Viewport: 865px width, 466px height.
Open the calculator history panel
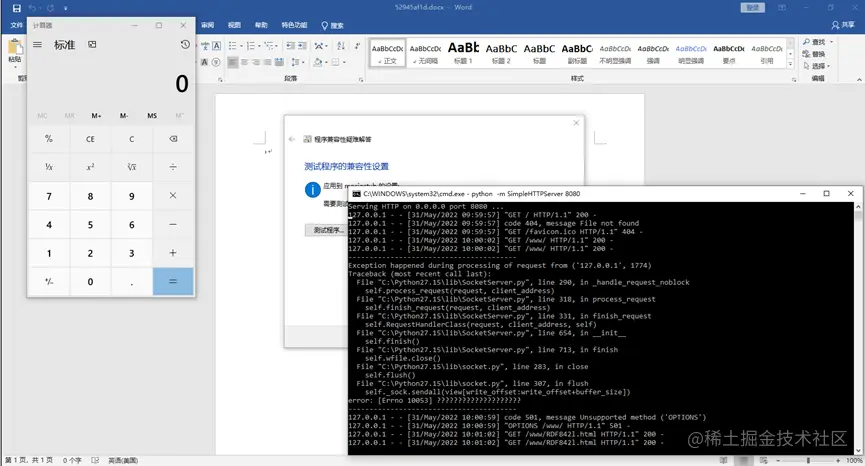tap(185, 45)
